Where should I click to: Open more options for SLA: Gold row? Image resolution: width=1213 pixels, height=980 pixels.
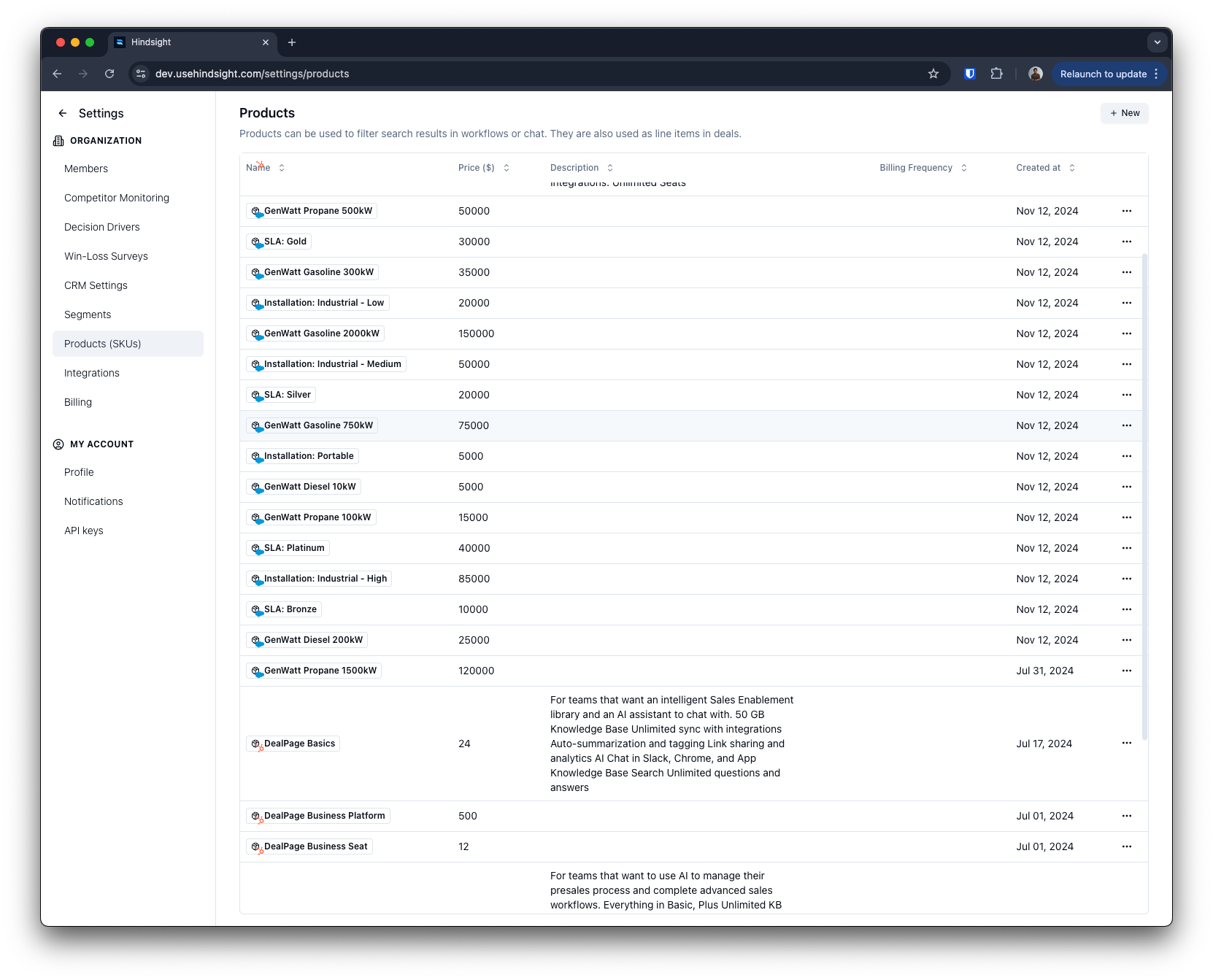(x=1127, y=242)
